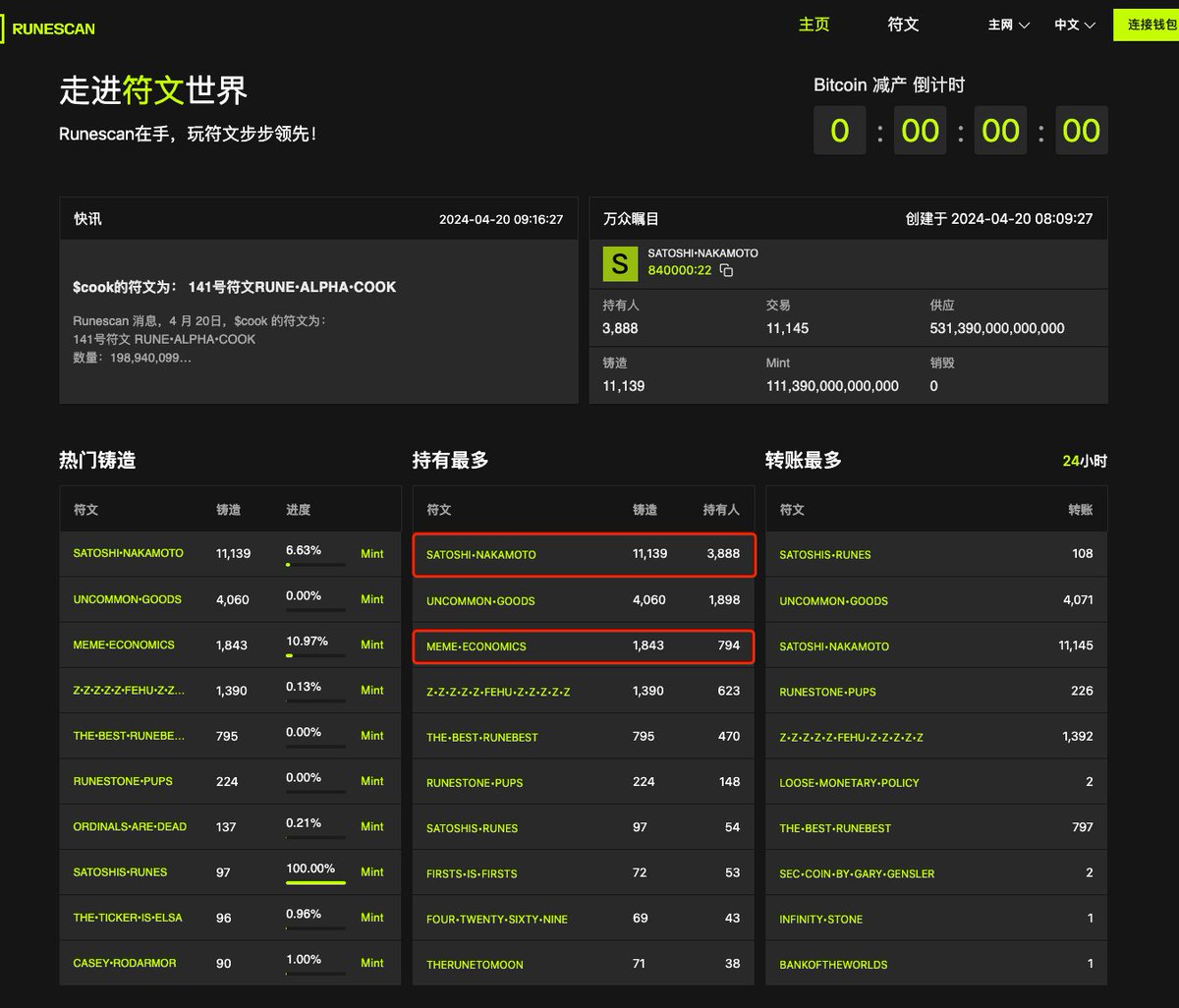Open SATOSHIS•RUNES in 转账最多 list
Viewport: 1179px width, 1008px height.
(x=825, y=555)
